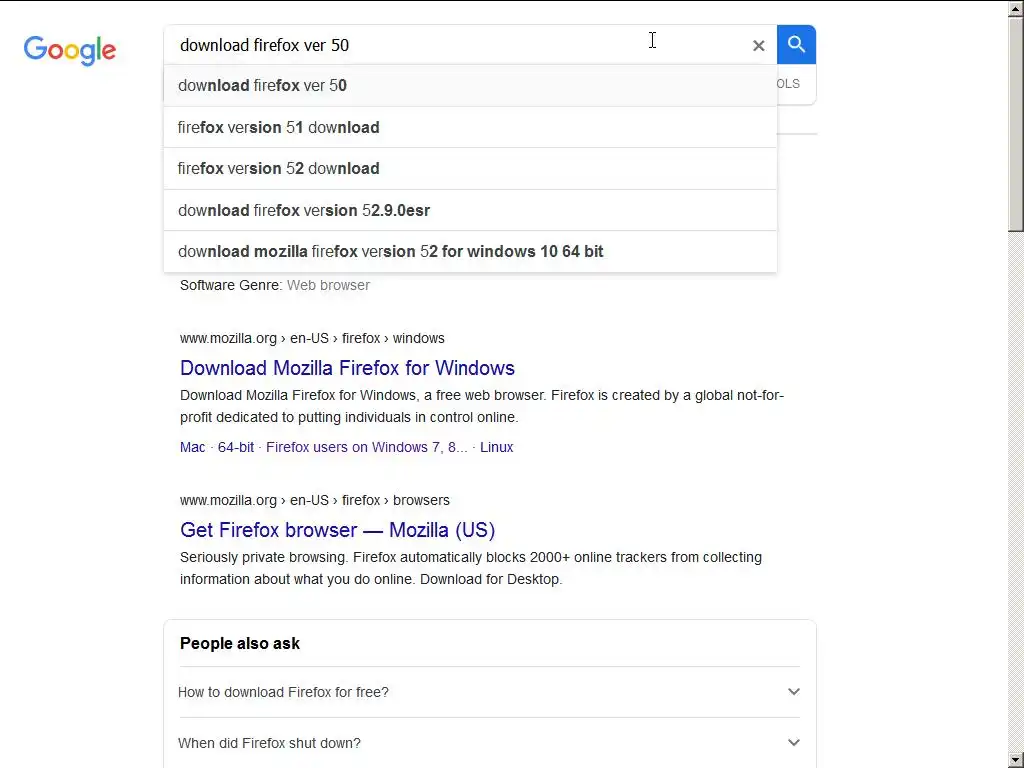Choose suggestion for windows 10 64 bit
This screenshot has height=768, width=1024.
tap(470, 251)
